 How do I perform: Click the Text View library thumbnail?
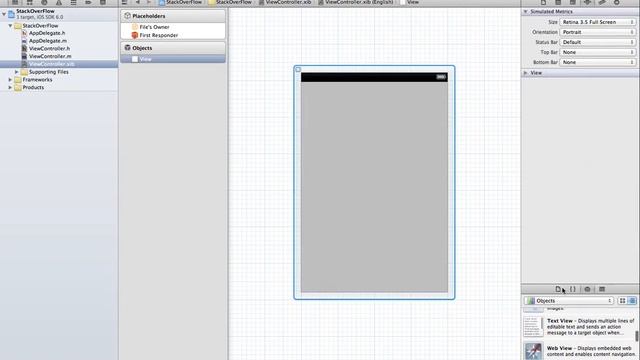coord(533,327)
